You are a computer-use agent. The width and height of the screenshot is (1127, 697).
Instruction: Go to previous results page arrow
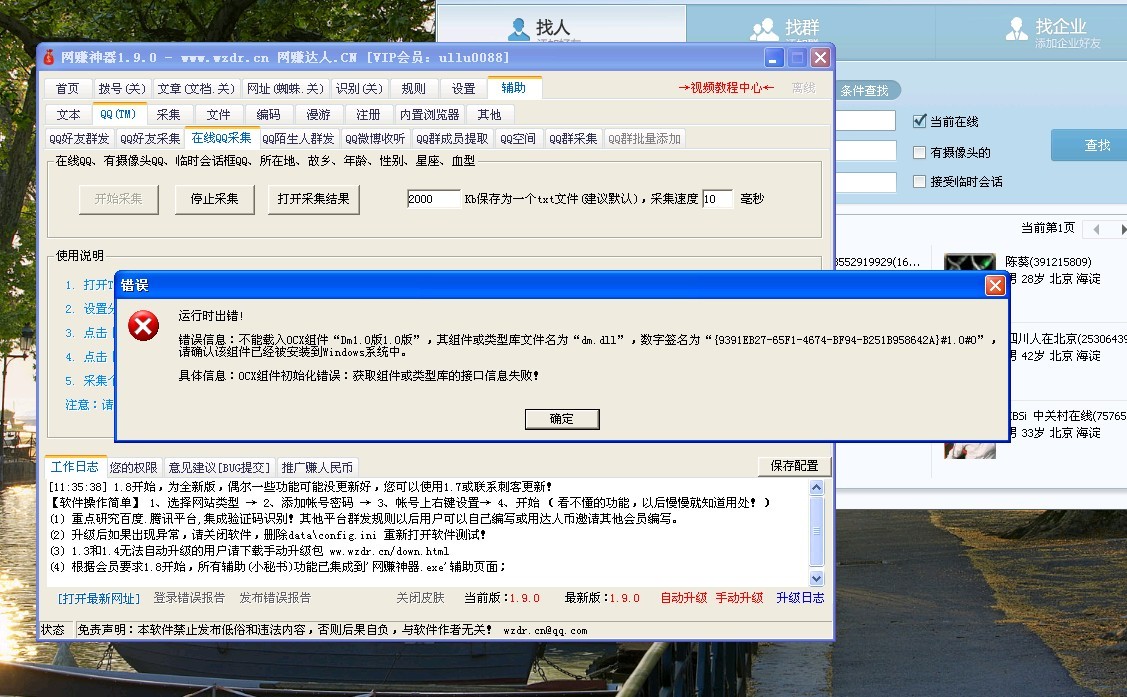pyautogui.click(x=1096, y=229)
